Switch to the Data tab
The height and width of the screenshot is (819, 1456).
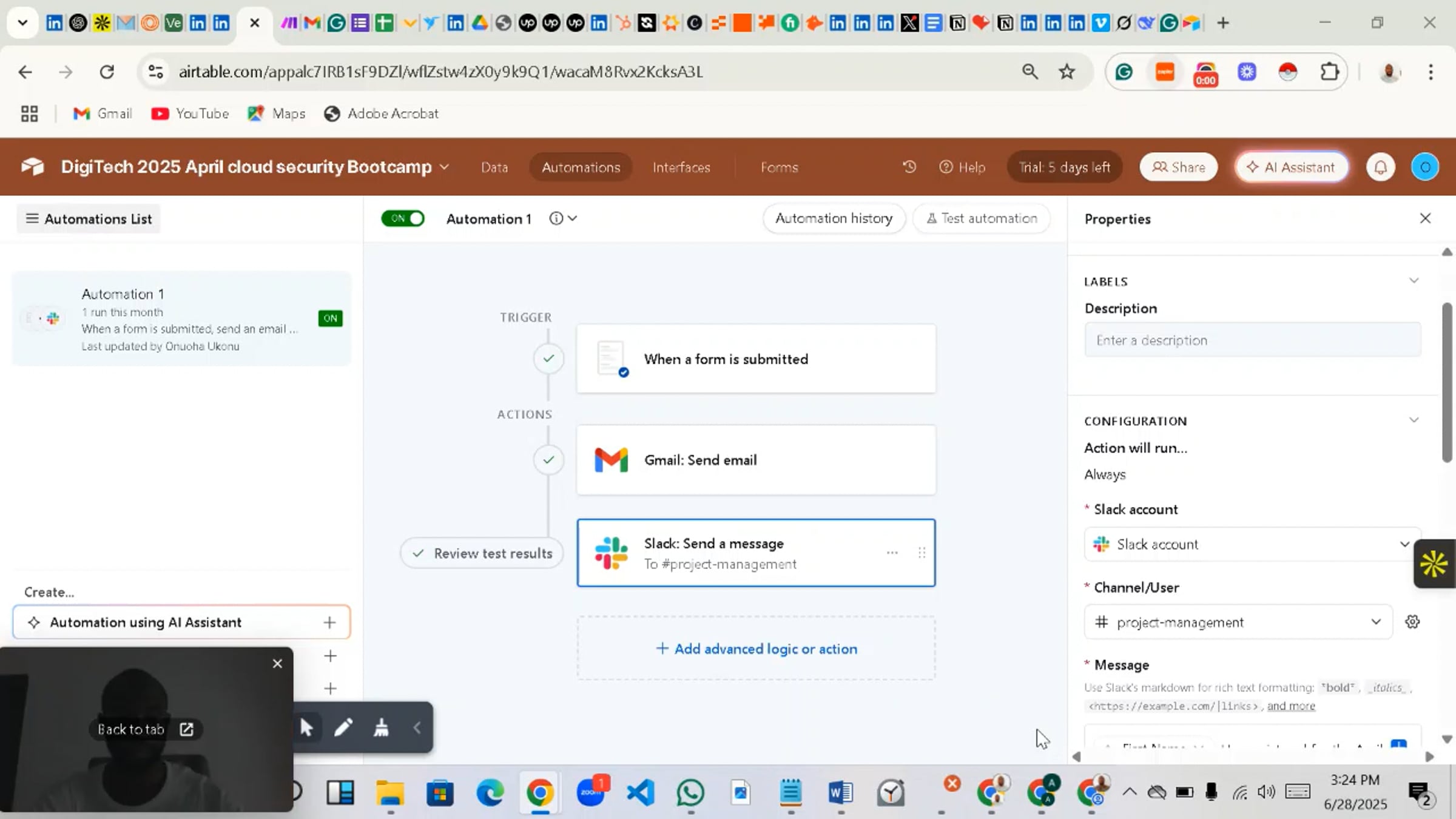(x=494, y=167)
